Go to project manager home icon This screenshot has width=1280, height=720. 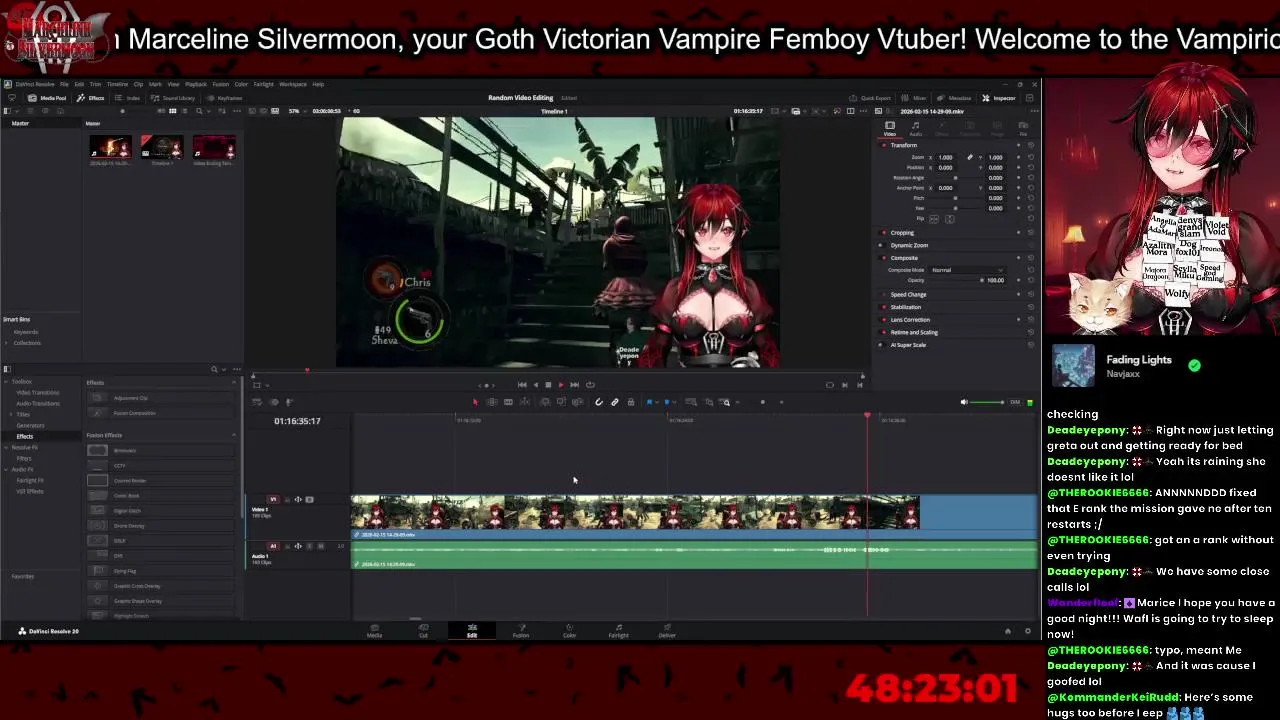click(1007, 631)
